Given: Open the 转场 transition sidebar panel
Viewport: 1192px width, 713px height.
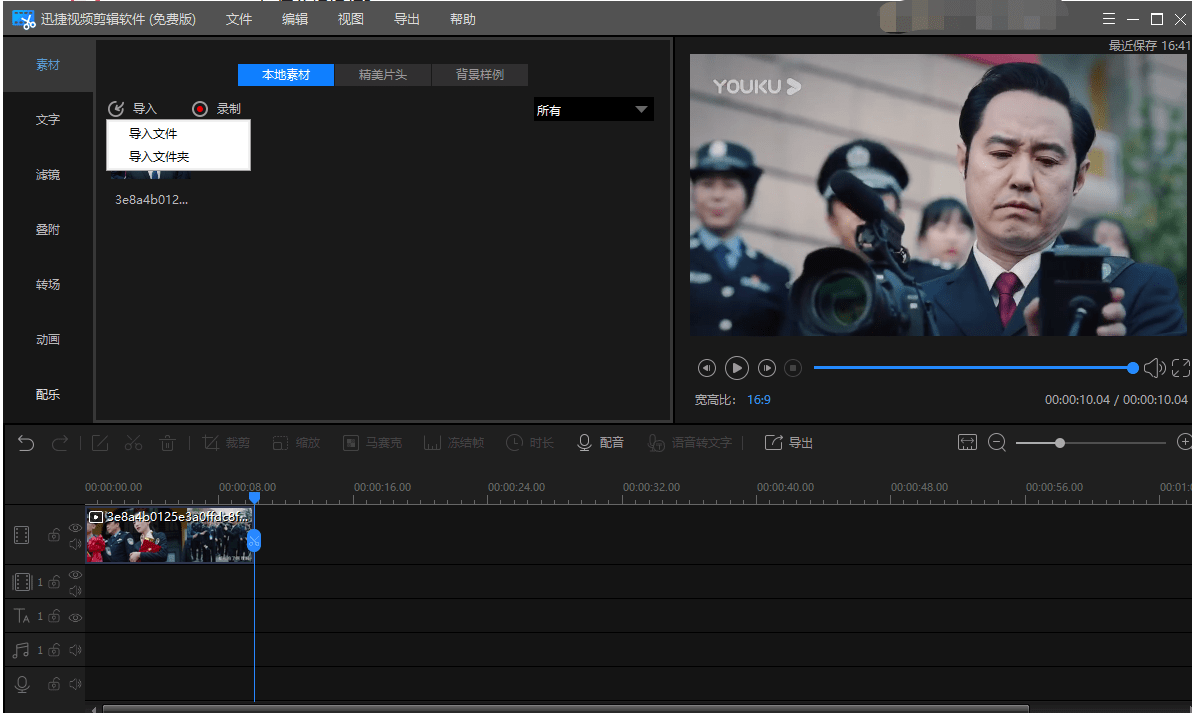Looking at the screenshot, I should tap(48, 284).
